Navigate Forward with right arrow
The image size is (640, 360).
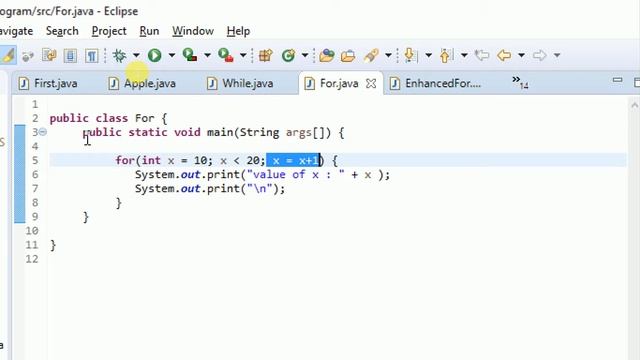(540, 55)
